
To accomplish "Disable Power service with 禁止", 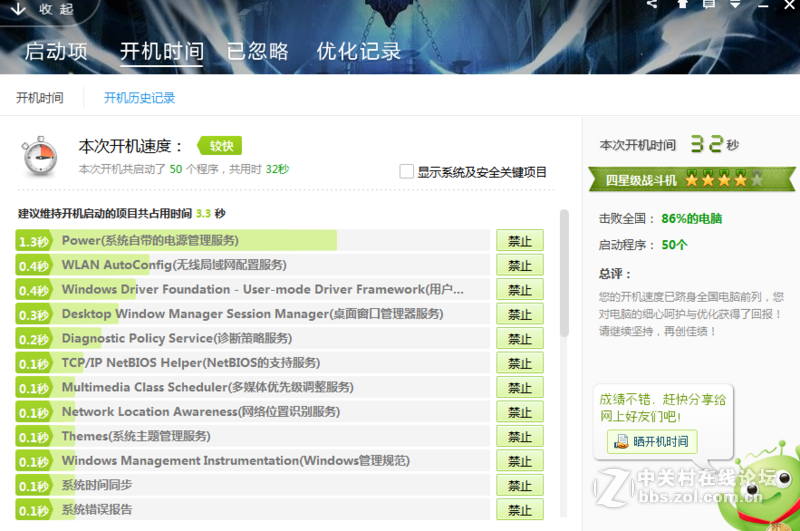I will tap(520, 241).
